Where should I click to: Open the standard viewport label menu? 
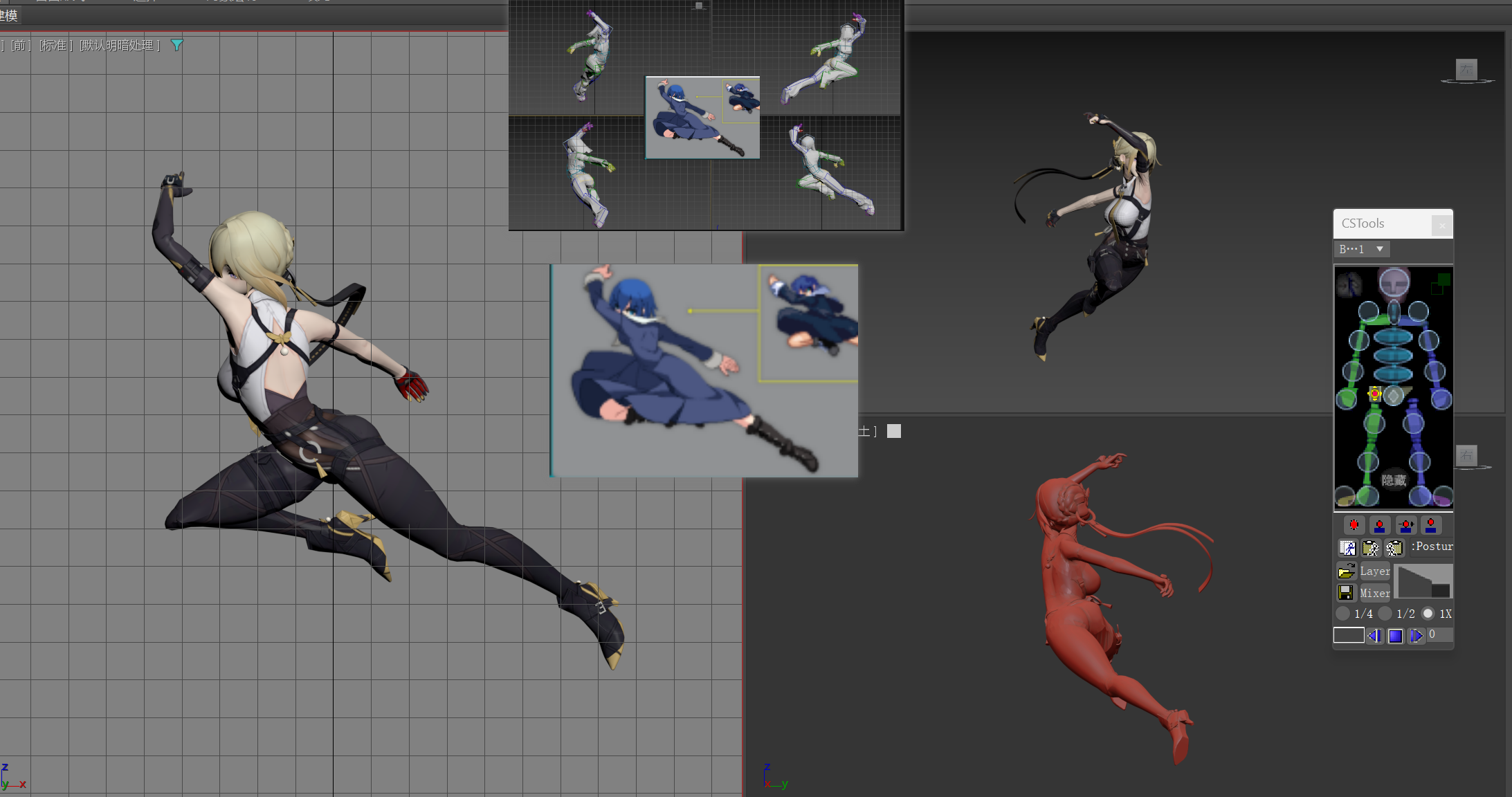55,45
